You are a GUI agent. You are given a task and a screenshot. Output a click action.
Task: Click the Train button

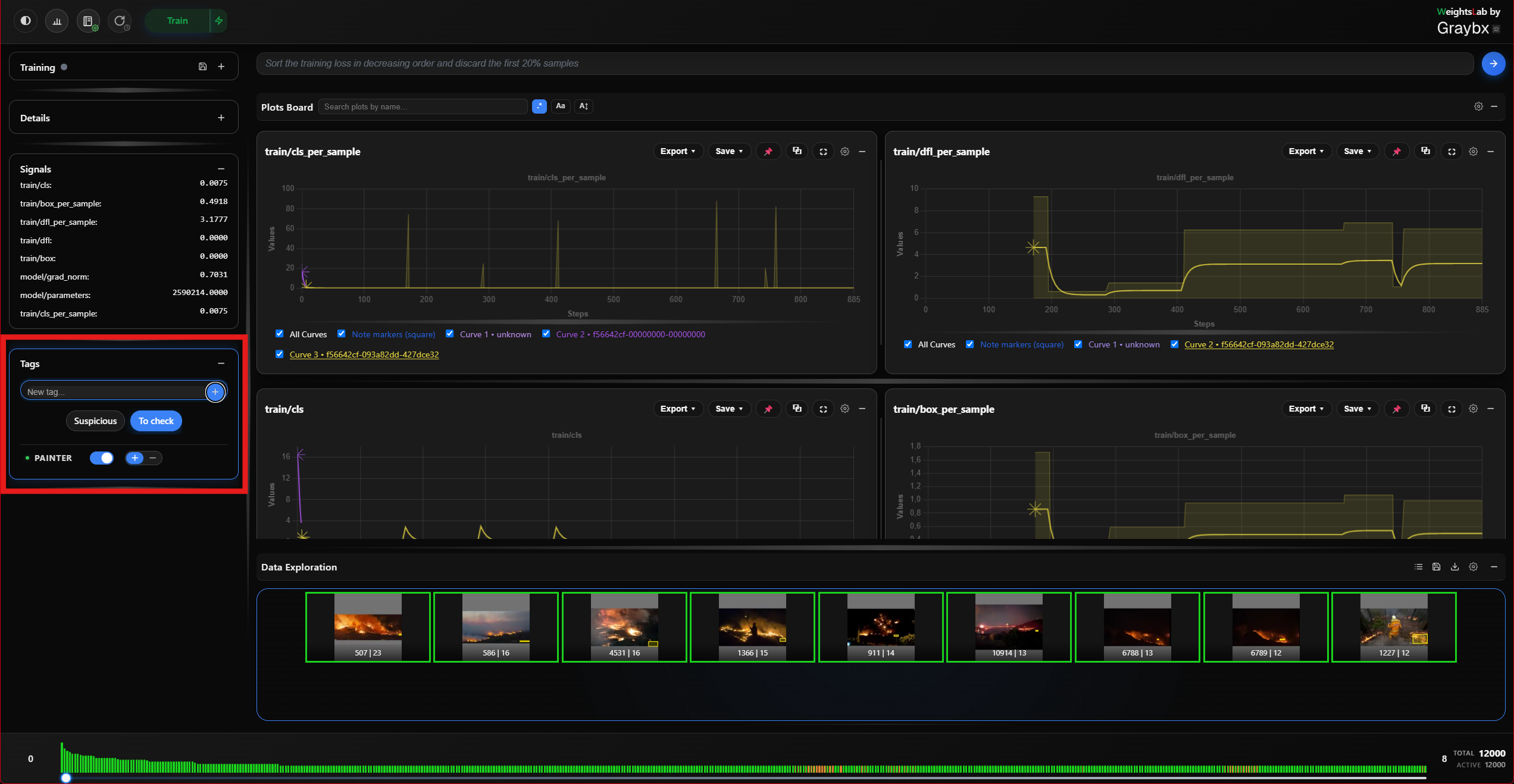coord(177,21)
